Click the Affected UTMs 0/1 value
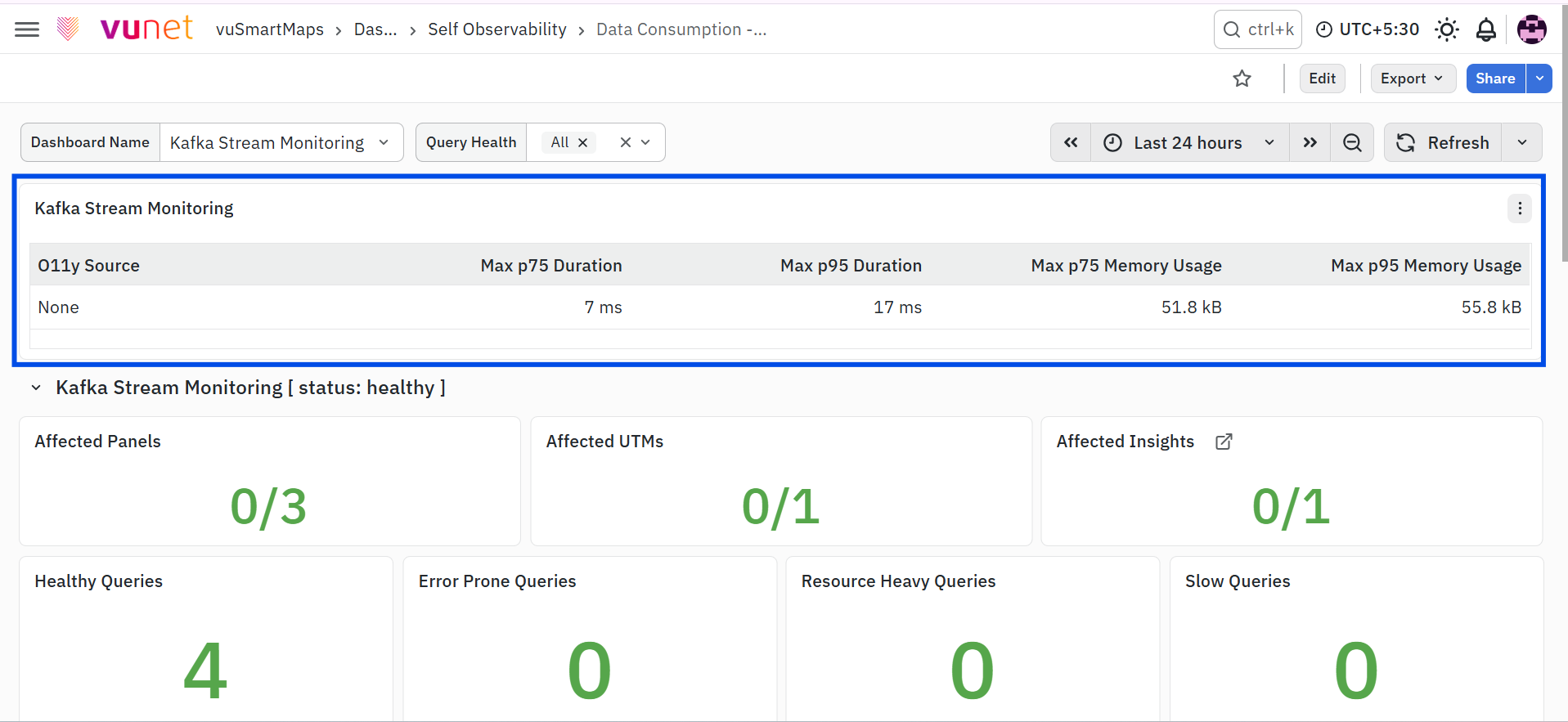This screenshot has width=1568, height=722. pos(781,506)
